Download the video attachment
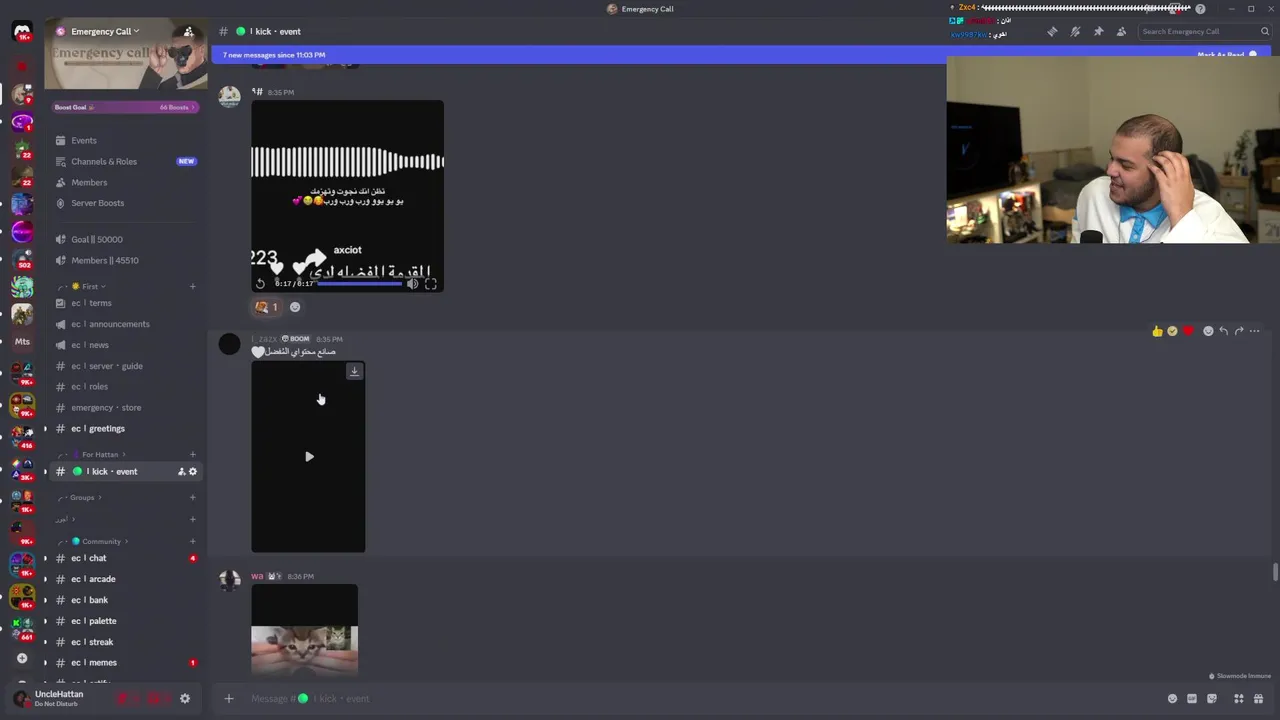Screen dimensions: 1280x720 point(354,371)
